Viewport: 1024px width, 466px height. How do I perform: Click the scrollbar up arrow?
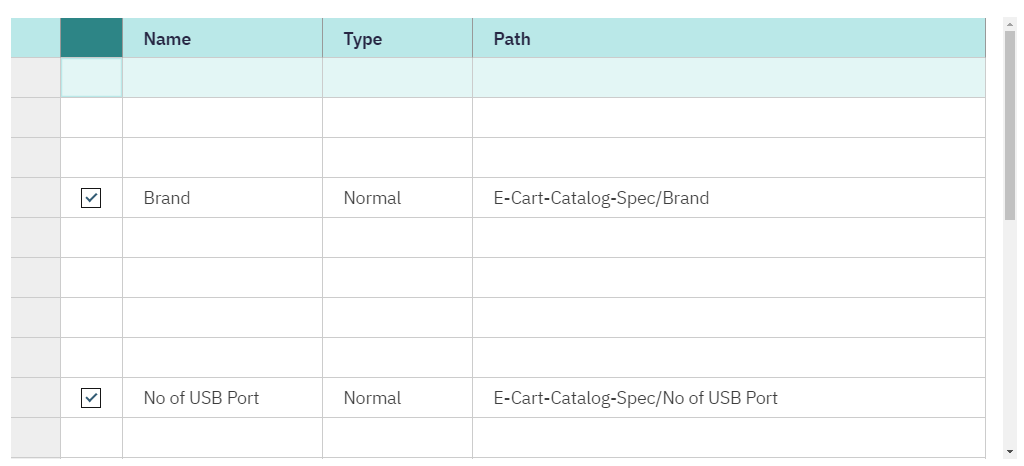click(1010, 24)
